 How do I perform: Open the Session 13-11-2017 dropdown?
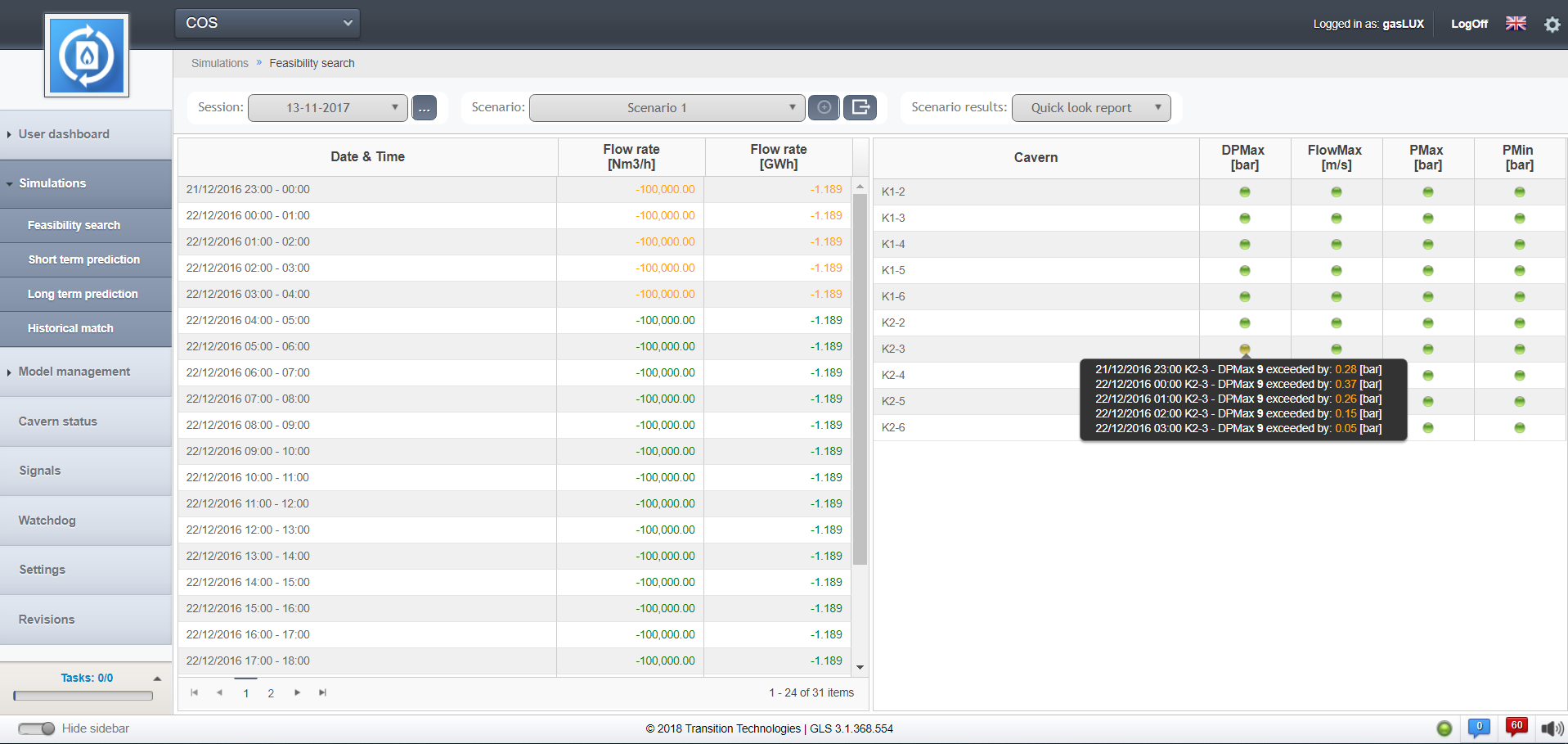(x=327, y=108)
